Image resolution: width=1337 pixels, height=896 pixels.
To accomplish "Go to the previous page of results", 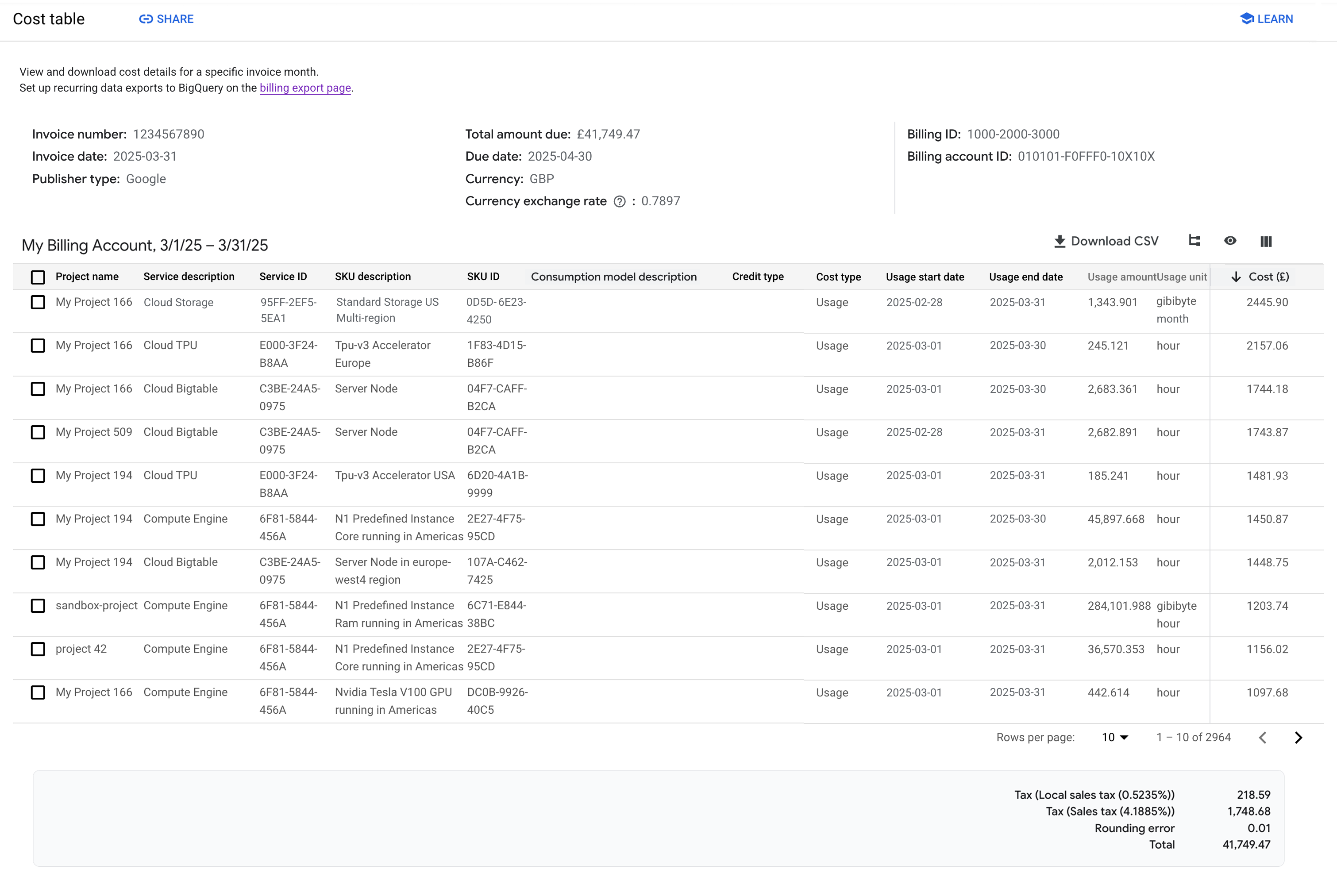I will click(1263, 737).
